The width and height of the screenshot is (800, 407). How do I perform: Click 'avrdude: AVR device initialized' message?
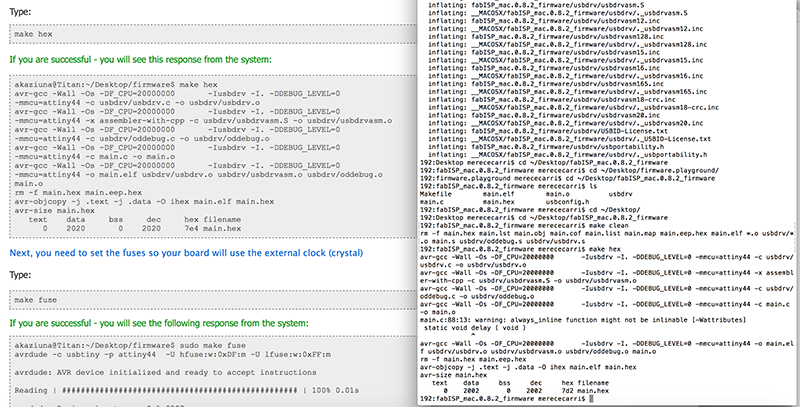tap(165, 372)
